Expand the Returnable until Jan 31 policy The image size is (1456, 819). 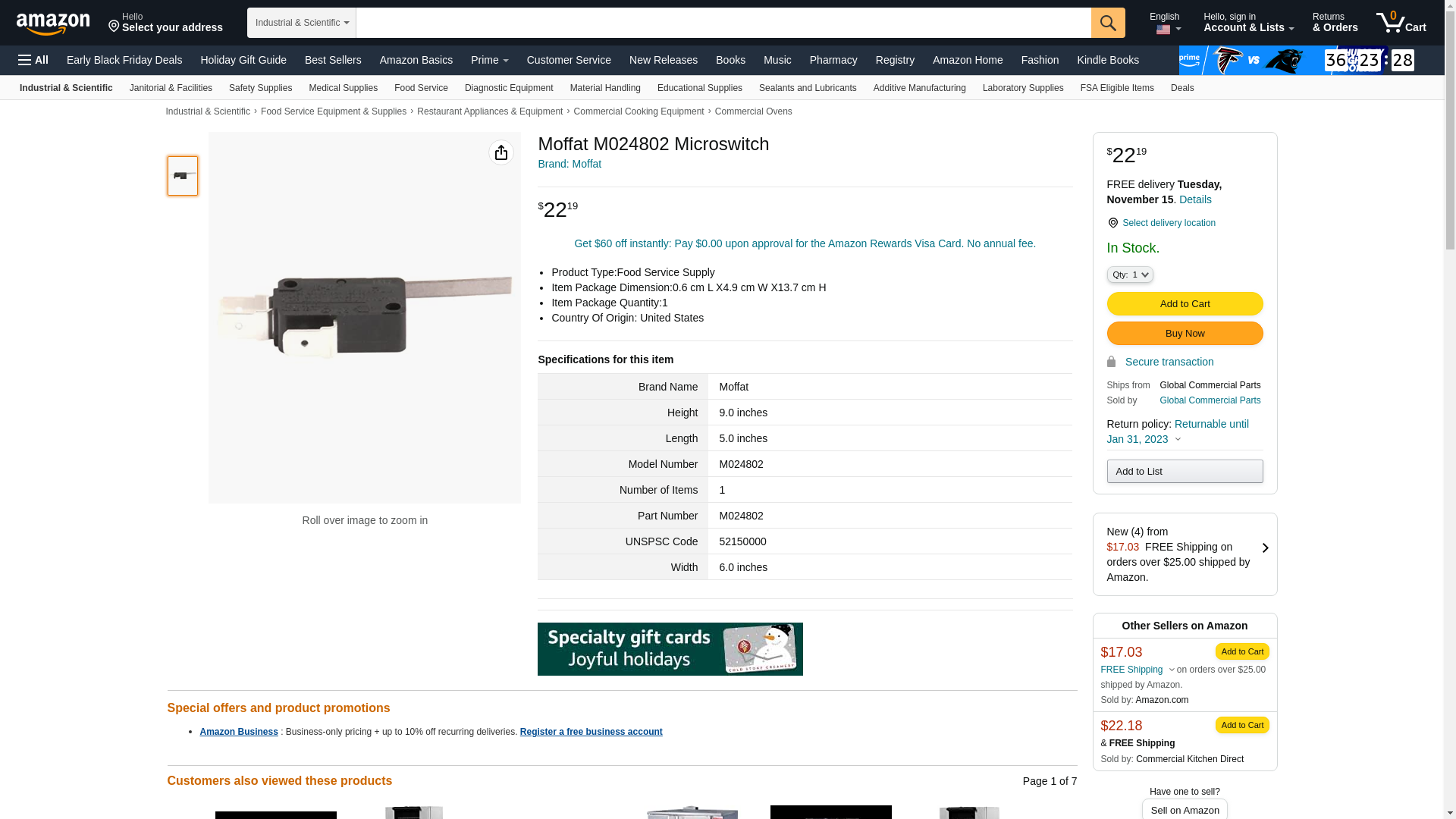[x=1178, y=440]
